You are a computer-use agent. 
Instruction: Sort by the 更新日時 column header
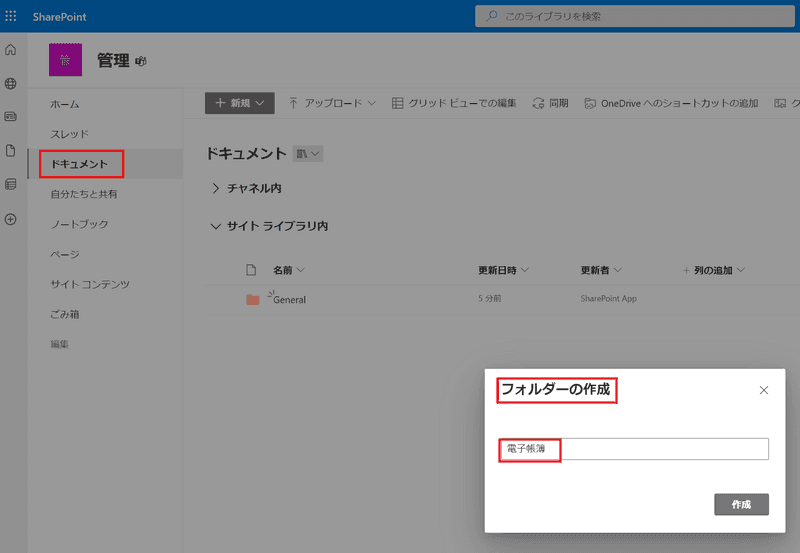[x=503, y=270]
